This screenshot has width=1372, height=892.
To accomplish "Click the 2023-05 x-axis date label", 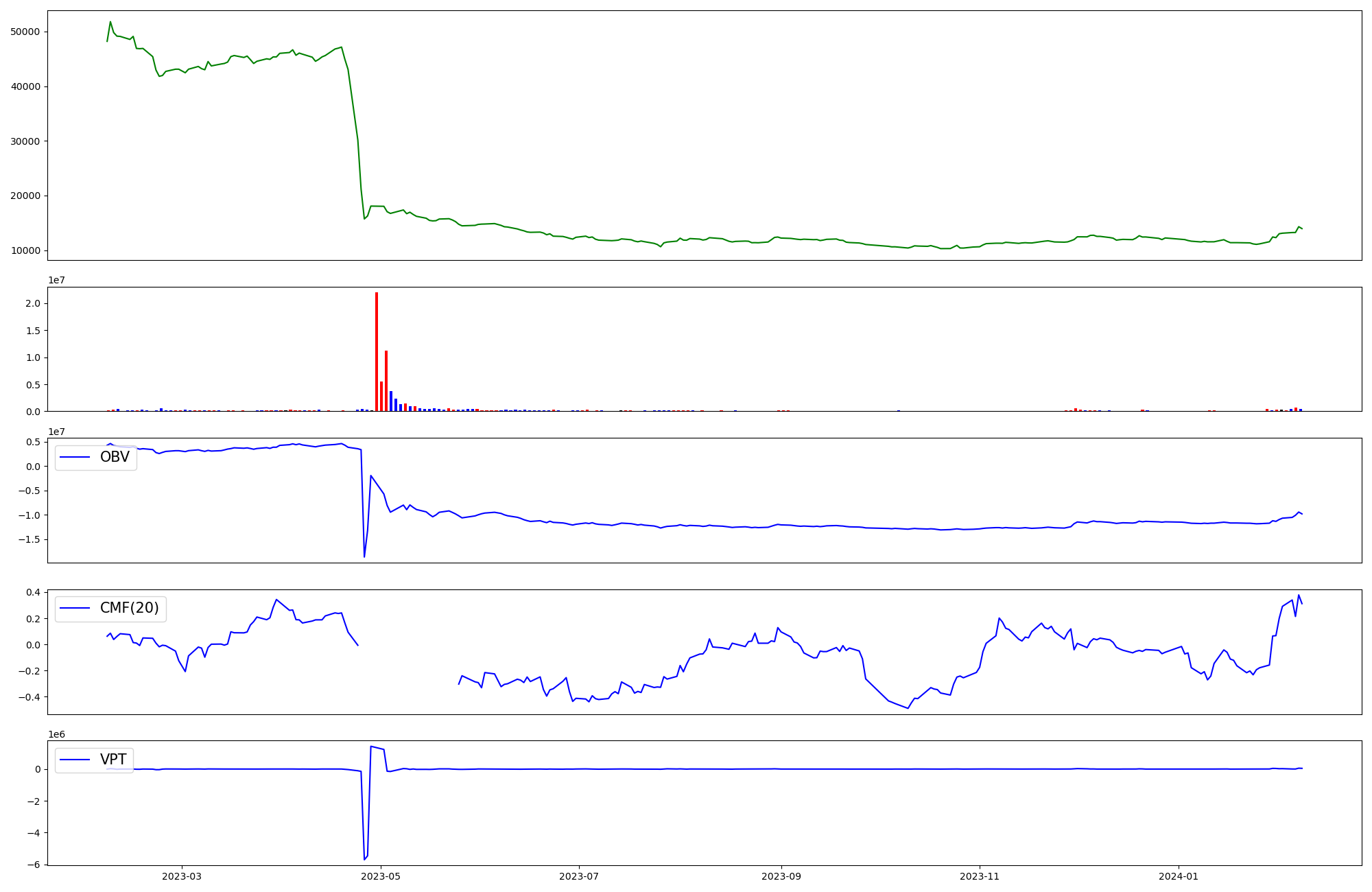I will pyautogui.click(x=381, y=876).
